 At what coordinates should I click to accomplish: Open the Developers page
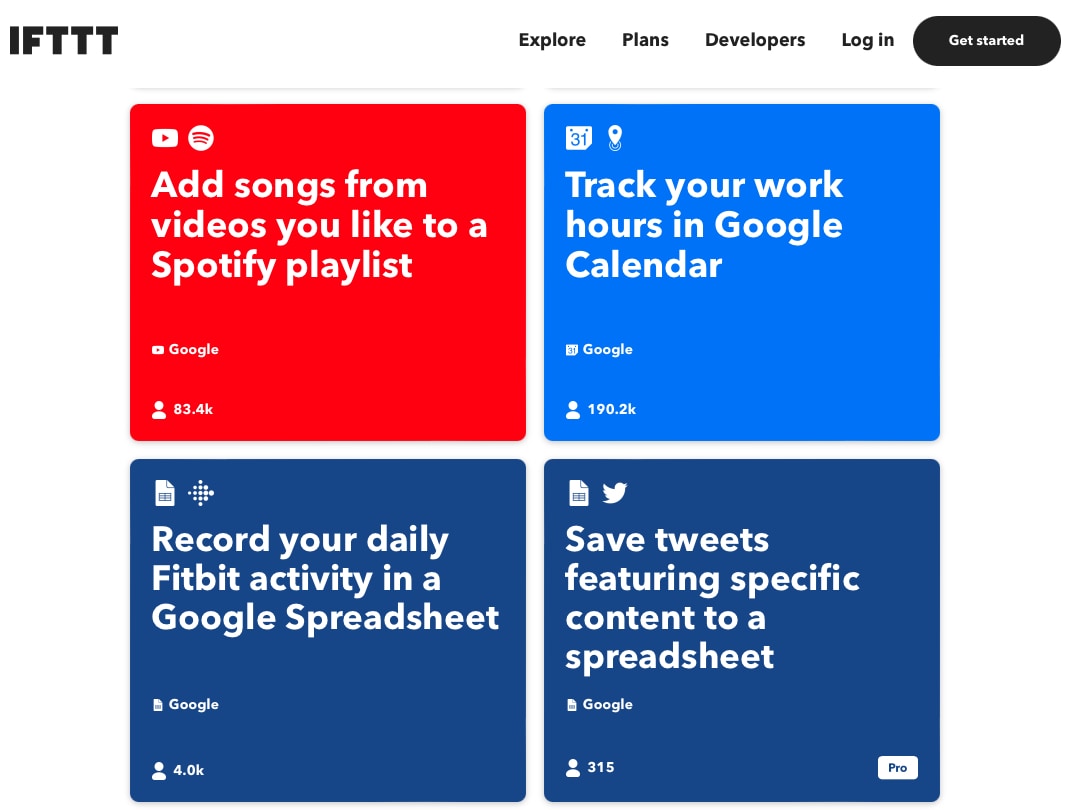755,40
